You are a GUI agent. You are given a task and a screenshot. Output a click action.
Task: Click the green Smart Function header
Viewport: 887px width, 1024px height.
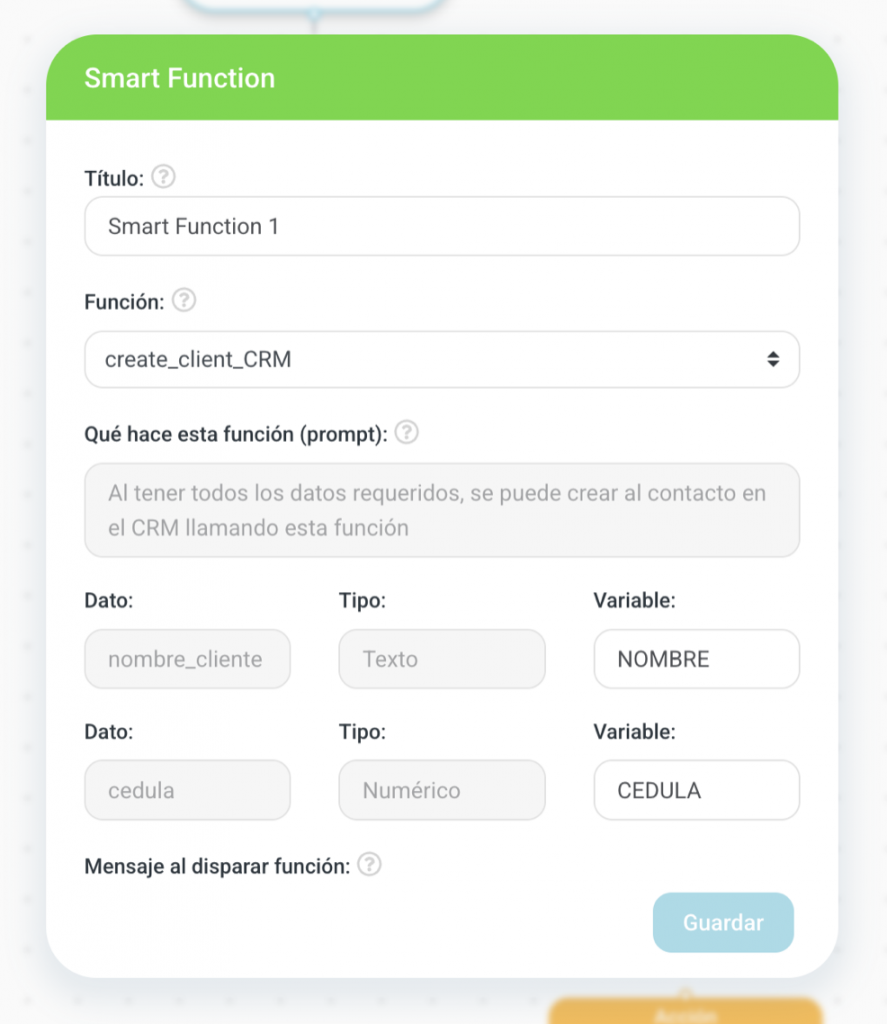coord(442,78)
